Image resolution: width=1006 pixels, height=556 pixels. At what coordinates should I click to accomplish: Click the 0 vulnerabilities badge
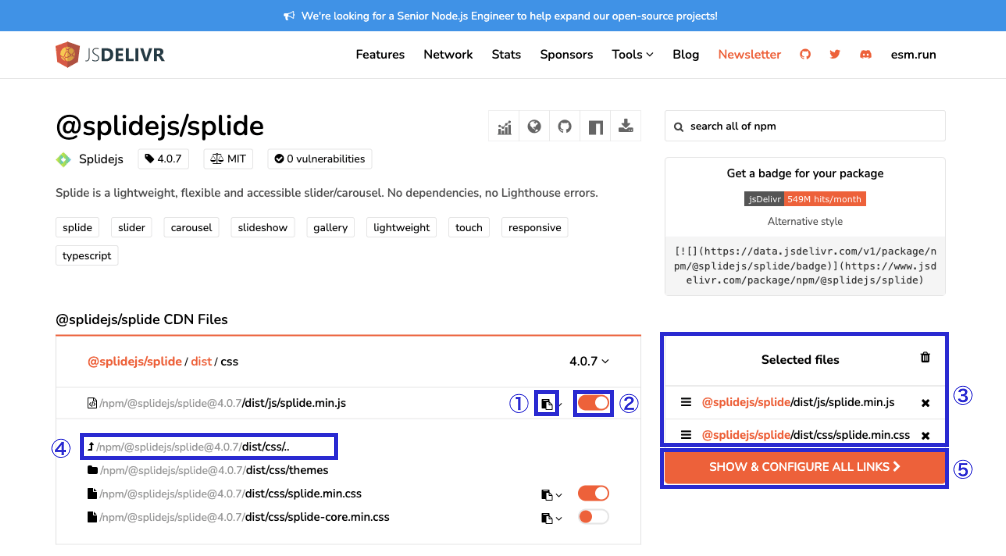click(x=320, y=159)
